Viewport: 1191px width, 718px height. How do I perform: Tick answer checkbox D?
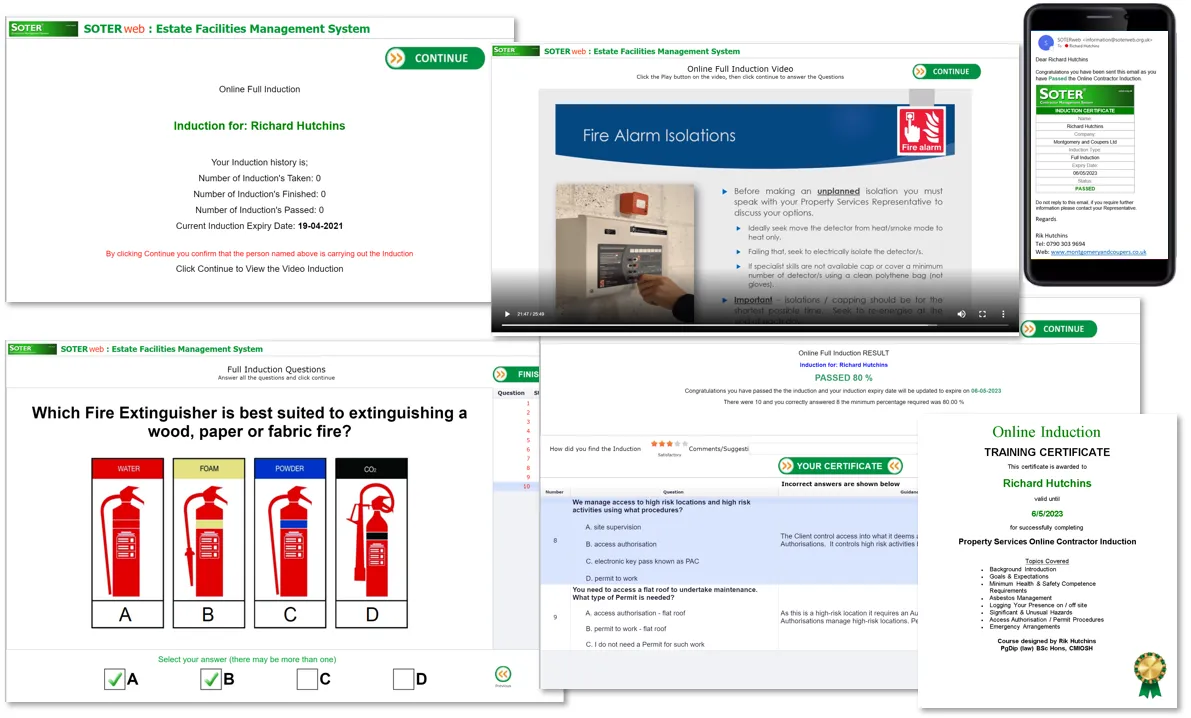[403, 678]
